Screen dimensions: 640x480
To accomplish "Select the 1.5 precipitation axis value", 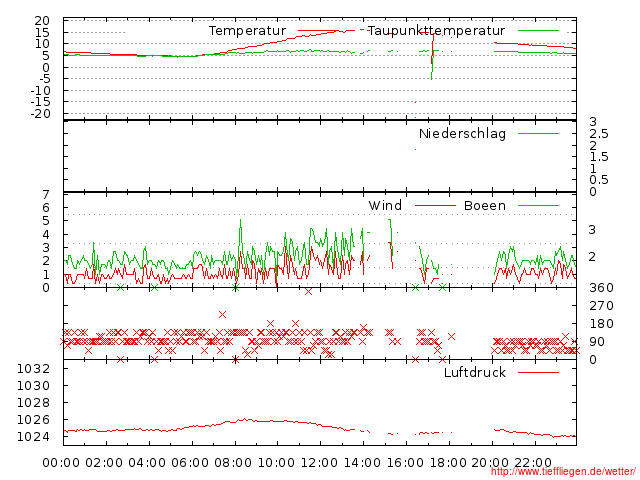I will [x=599, y=157].
